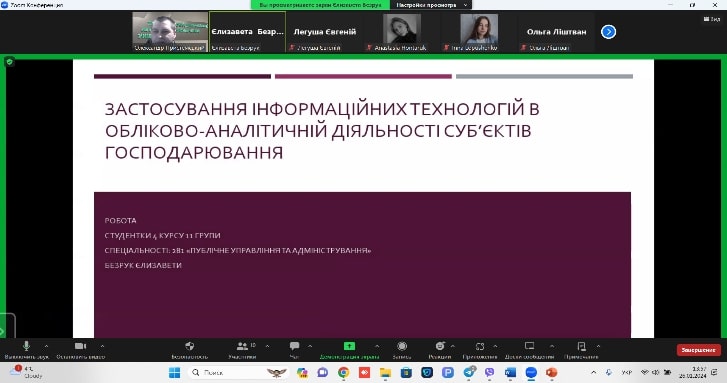This screenshot has width=727, height=383.
Task: Change layout with the View button
Action: click(x=712, y=19)
